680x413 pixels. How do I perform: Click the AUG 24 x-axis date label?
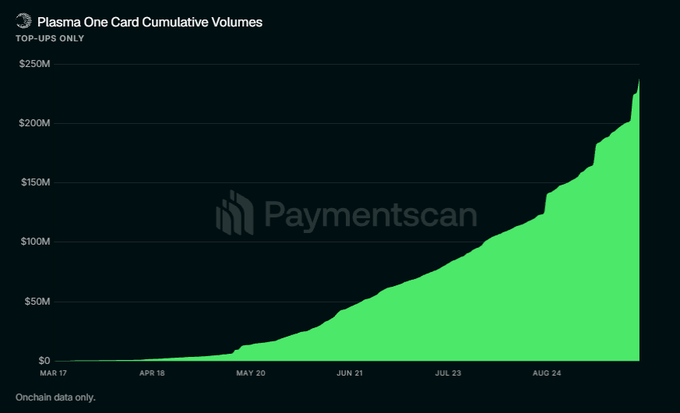[x=547, y=373]
